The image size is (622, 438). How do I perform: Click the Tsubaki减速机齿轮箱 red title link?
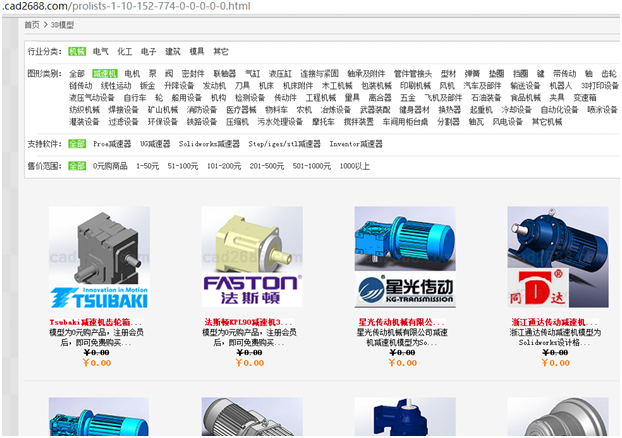(x=97, y=322)
